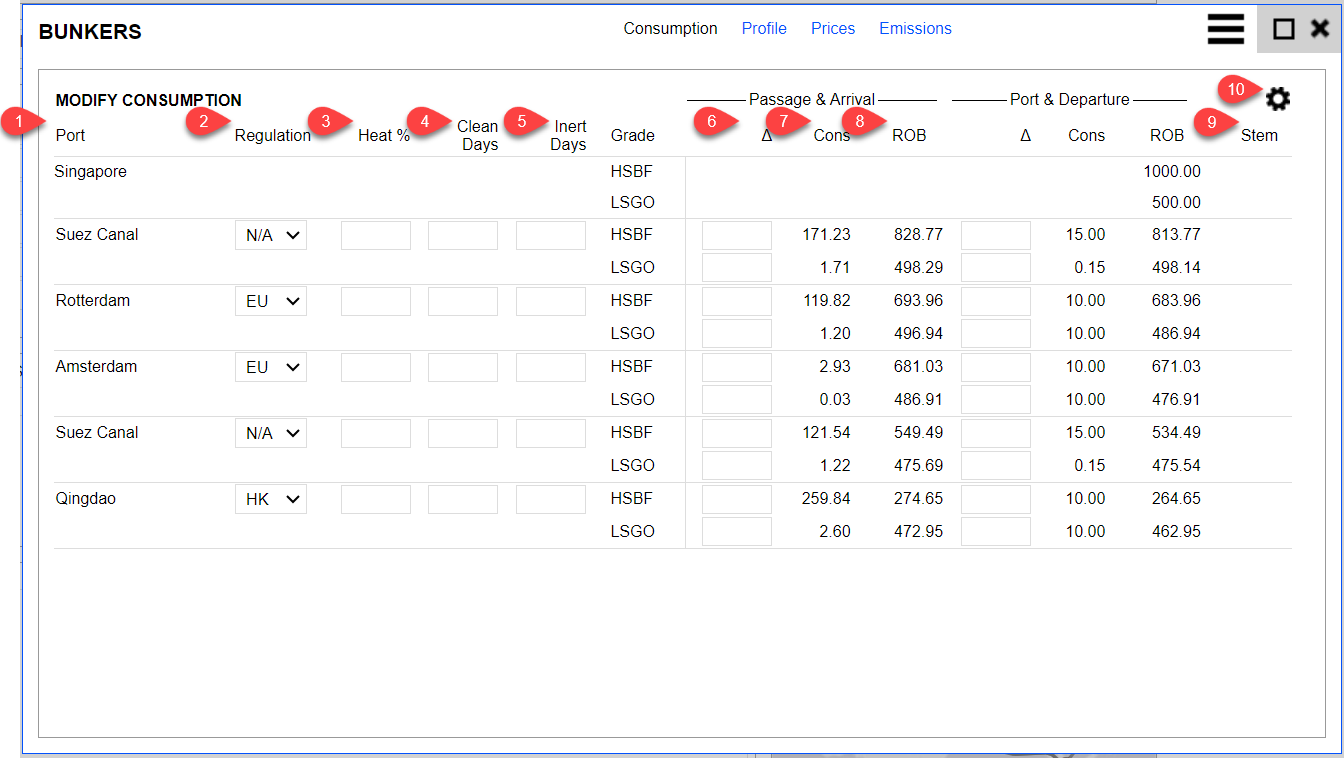Click Heat % field for Rotterdam
The width and height of the screenshot is (1344, 758).
click(x=375, y=302)
